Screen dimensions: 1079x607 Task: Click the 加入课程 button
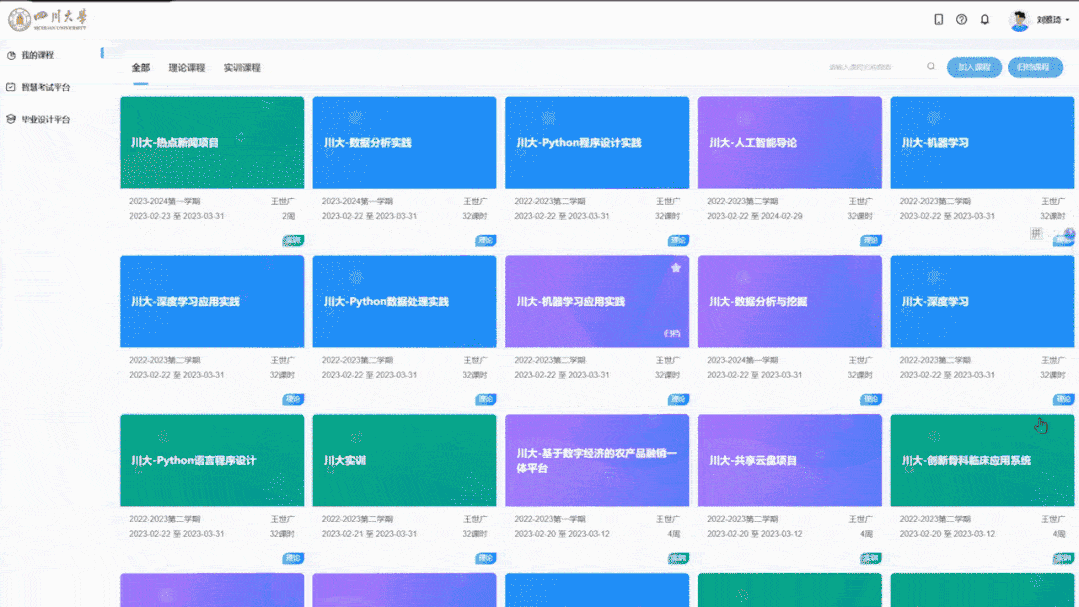click(x=974, y=67)
